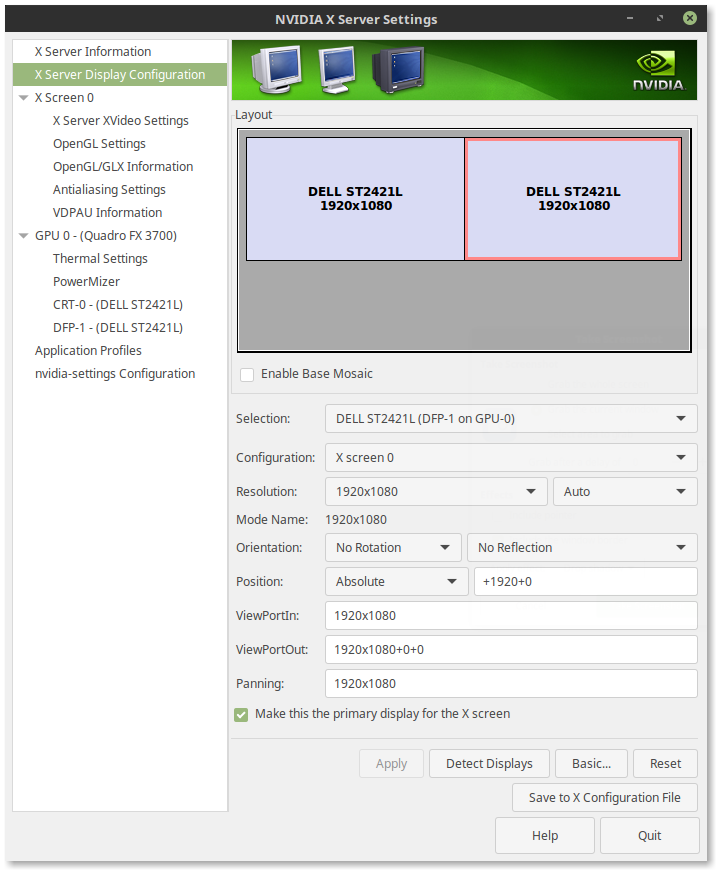Enable Base Mosaic checkbox
Screen dimensions: 716x870
point(247,375)
